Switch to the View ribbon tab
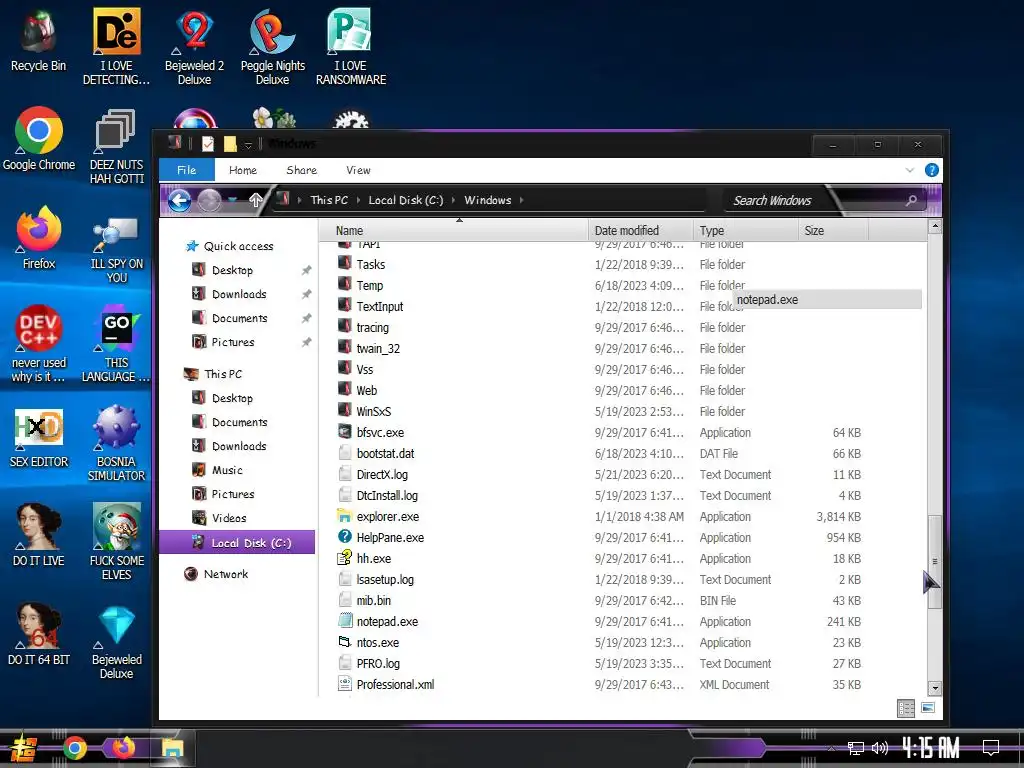 (358, 170)
